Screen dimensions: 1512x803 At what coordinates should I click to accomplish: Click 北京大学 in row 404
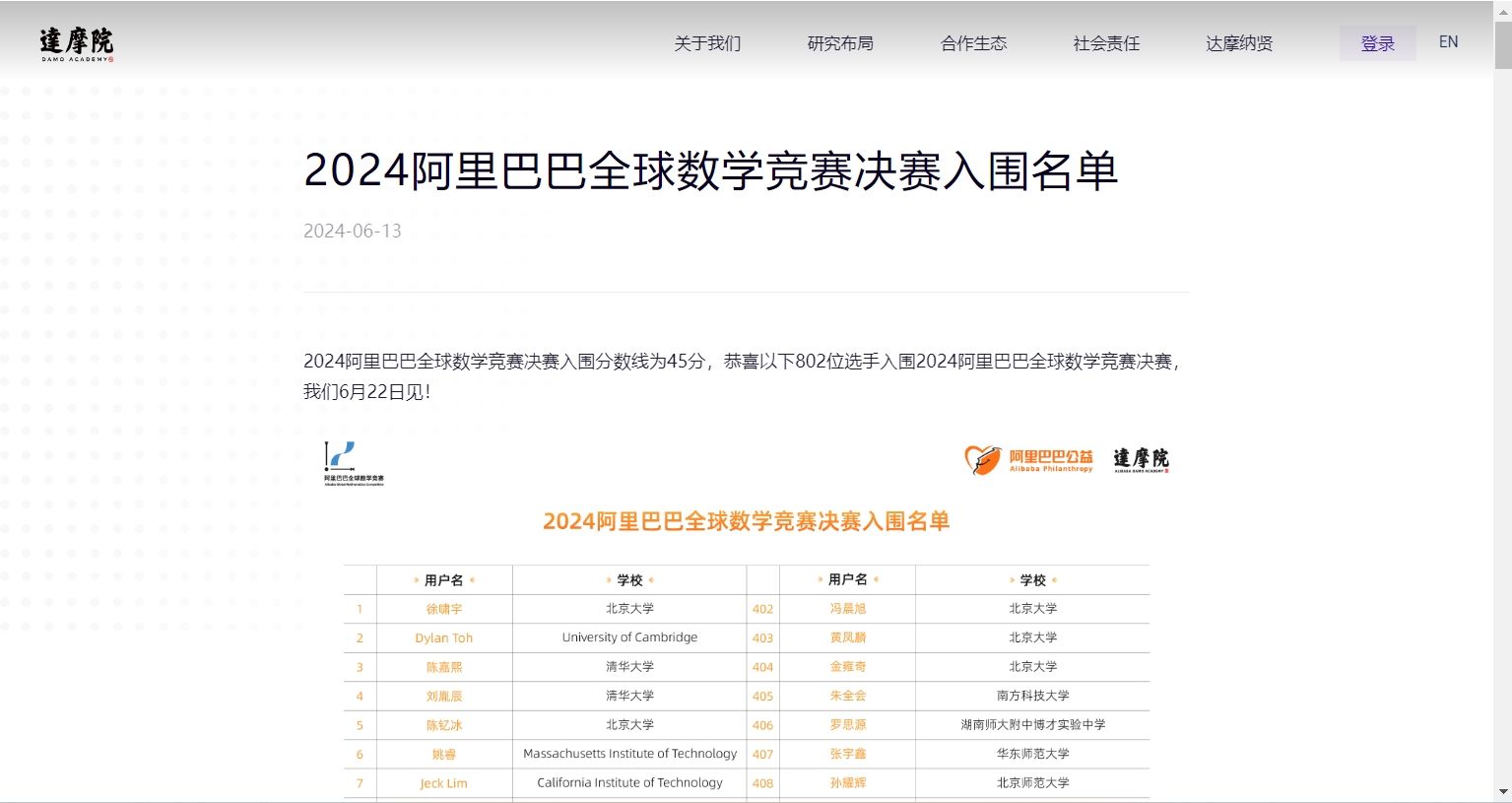[1032, 667]
